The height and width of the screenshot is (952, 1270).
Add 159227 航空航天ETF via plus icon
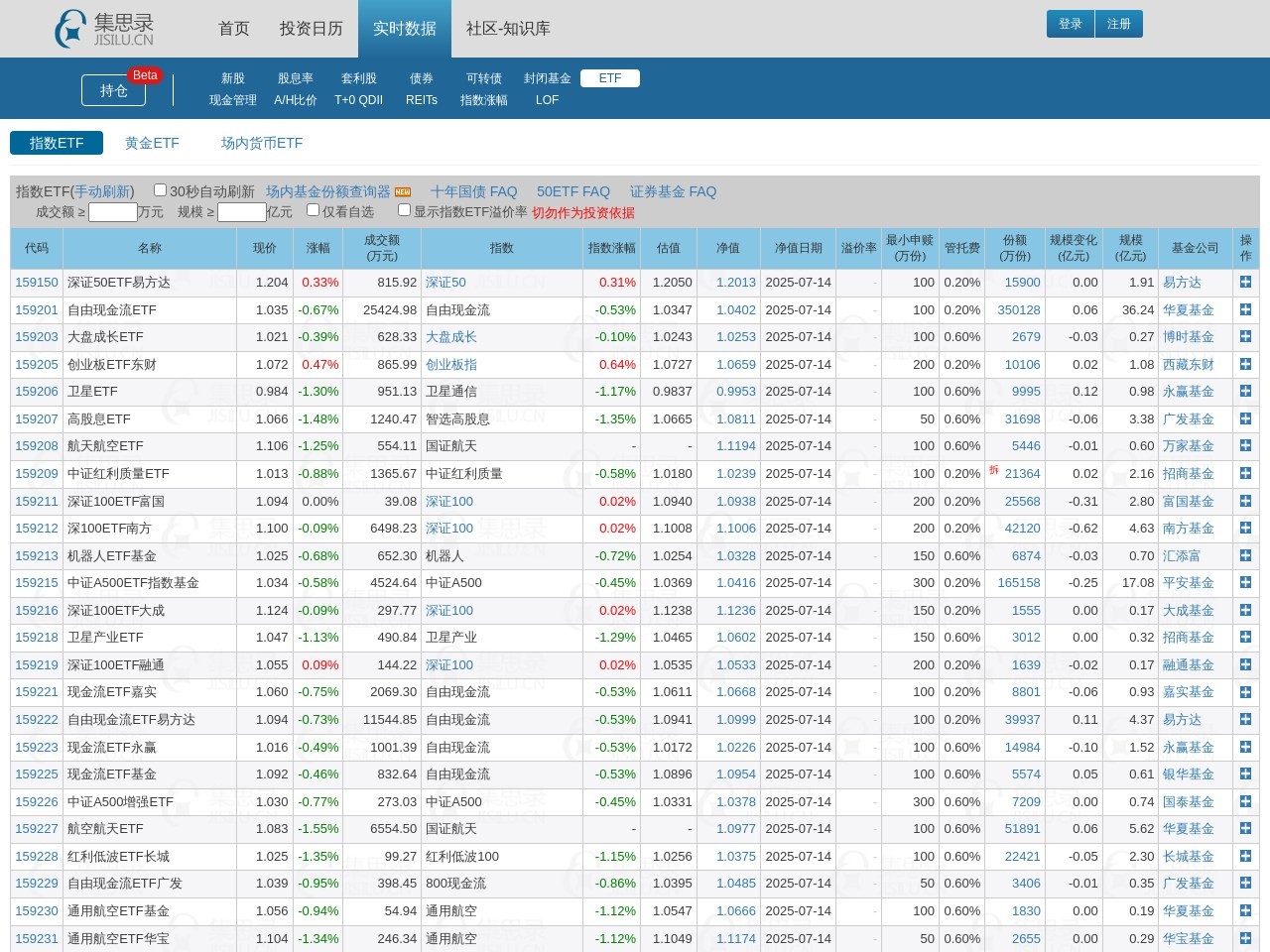pyautogui.click(x=1245, y=829)
